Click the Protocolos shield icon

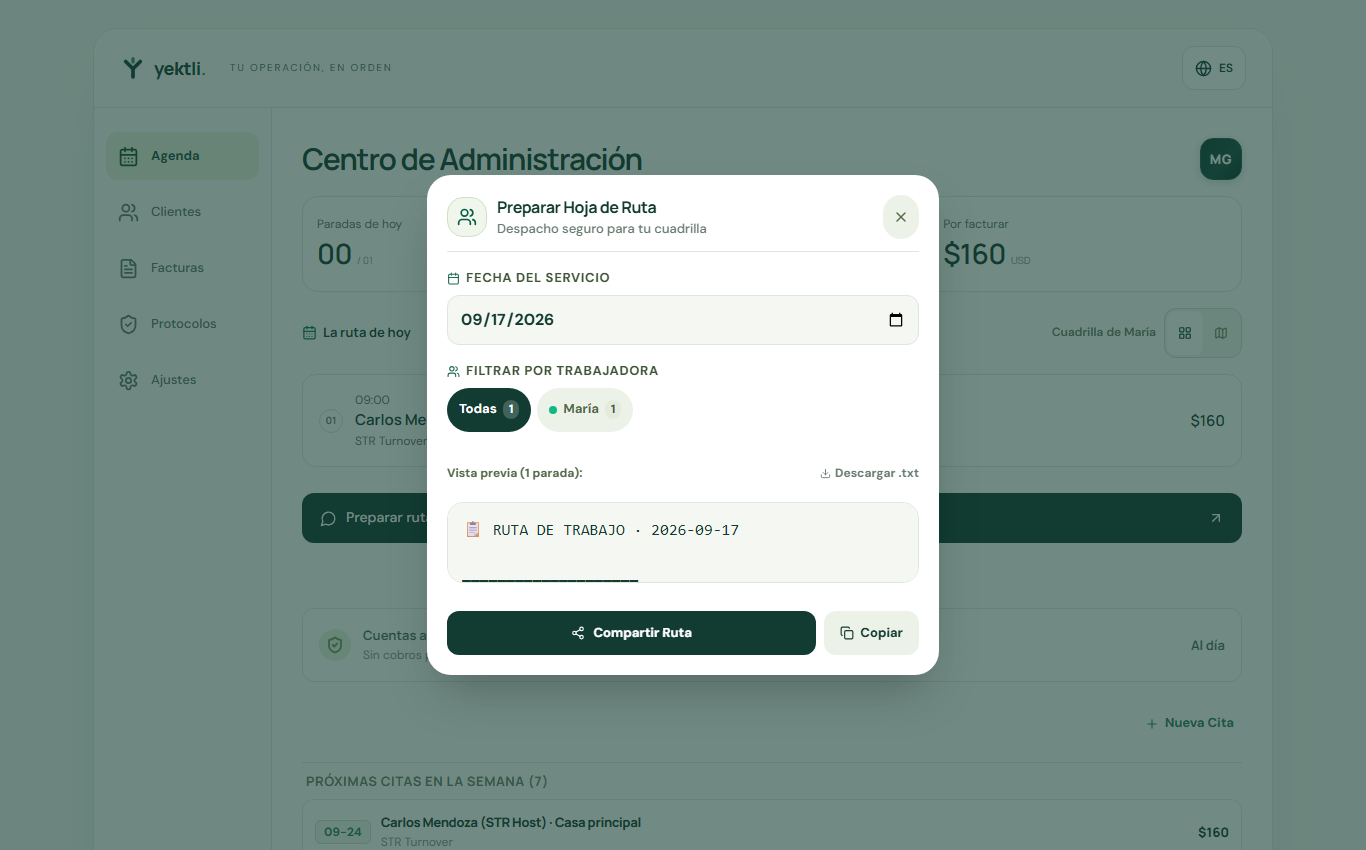coord(128,324)
